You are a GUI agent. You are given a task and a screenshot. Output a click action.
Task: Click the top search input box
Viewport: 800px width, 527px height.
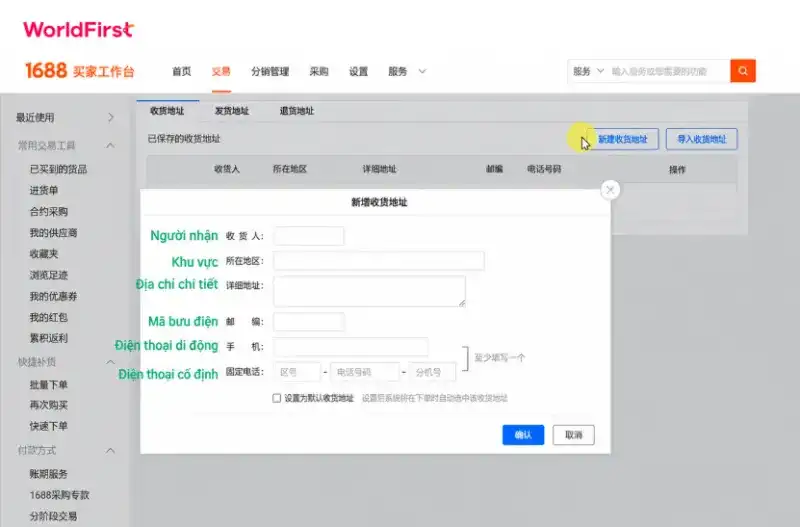pos(668,71)
